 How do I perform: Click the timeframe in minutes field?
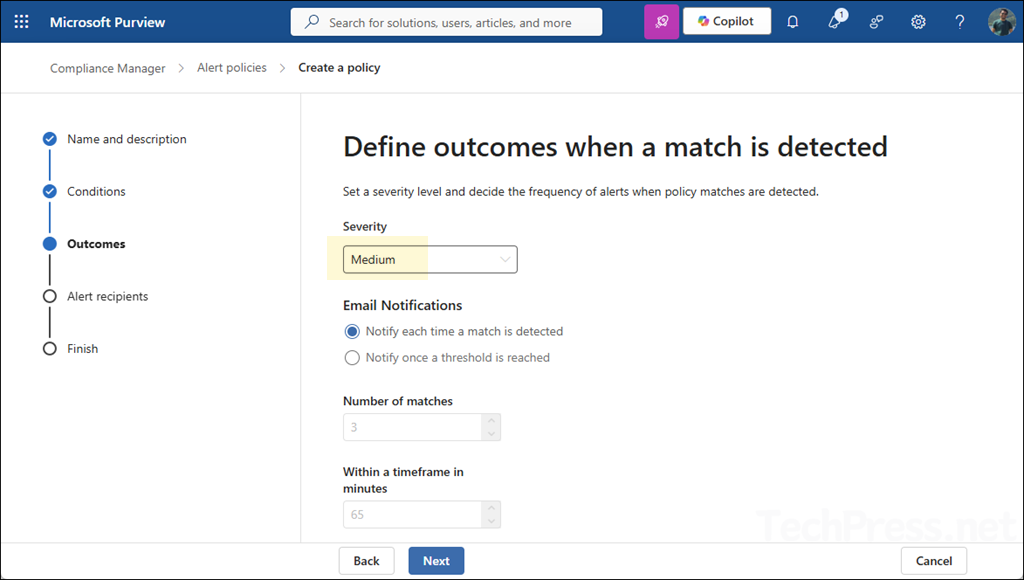413,515
